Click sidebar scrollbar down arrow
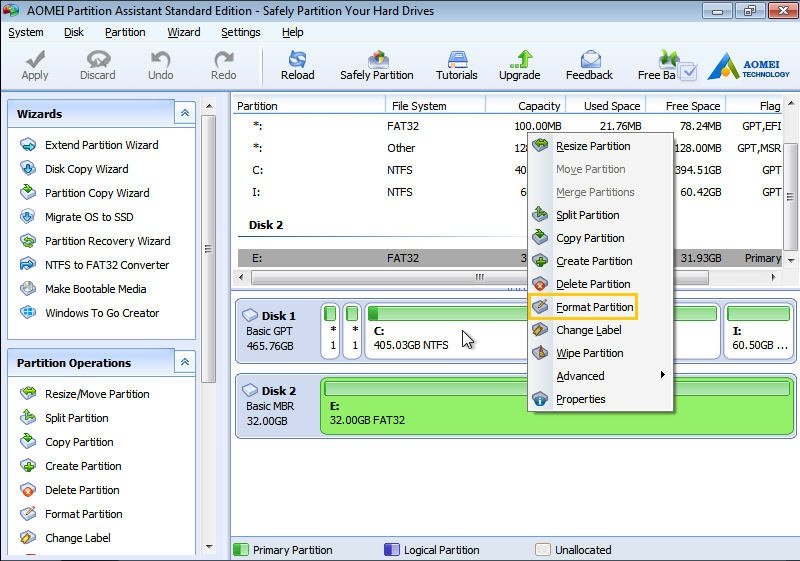Image resolution: width=800 pixels, height=561 pixels. point(209,546)
